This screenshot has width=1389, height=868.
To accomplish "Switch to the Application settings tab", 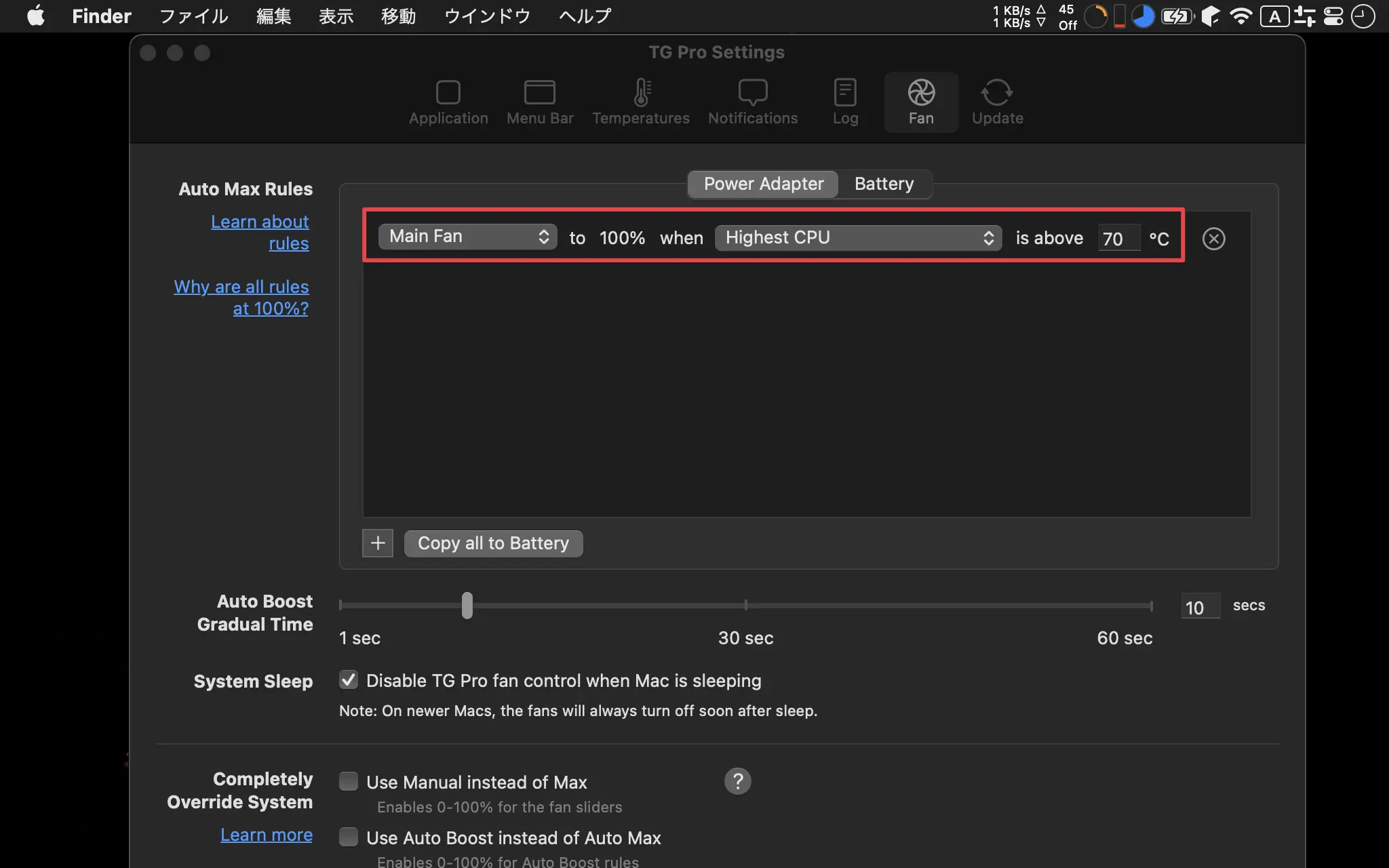I will pyautogui.click(x=448, y=101).
